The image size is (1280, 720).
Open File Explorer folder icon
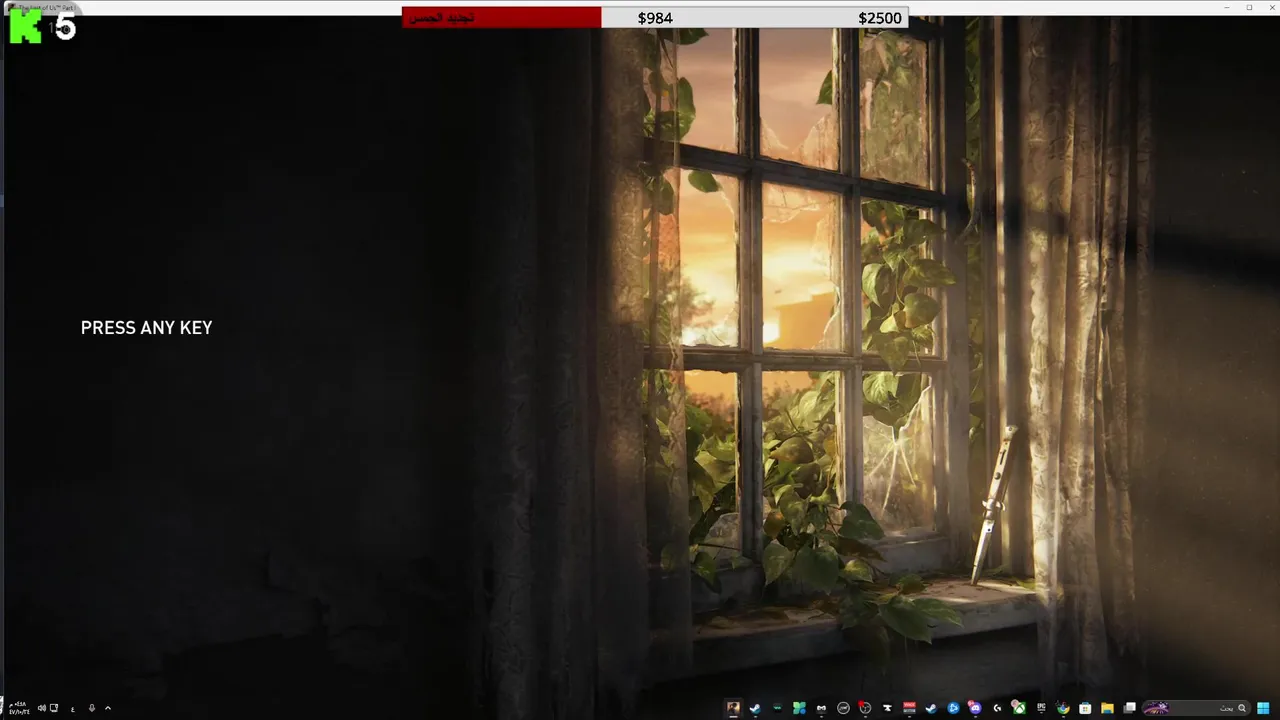pos(1107,708)
